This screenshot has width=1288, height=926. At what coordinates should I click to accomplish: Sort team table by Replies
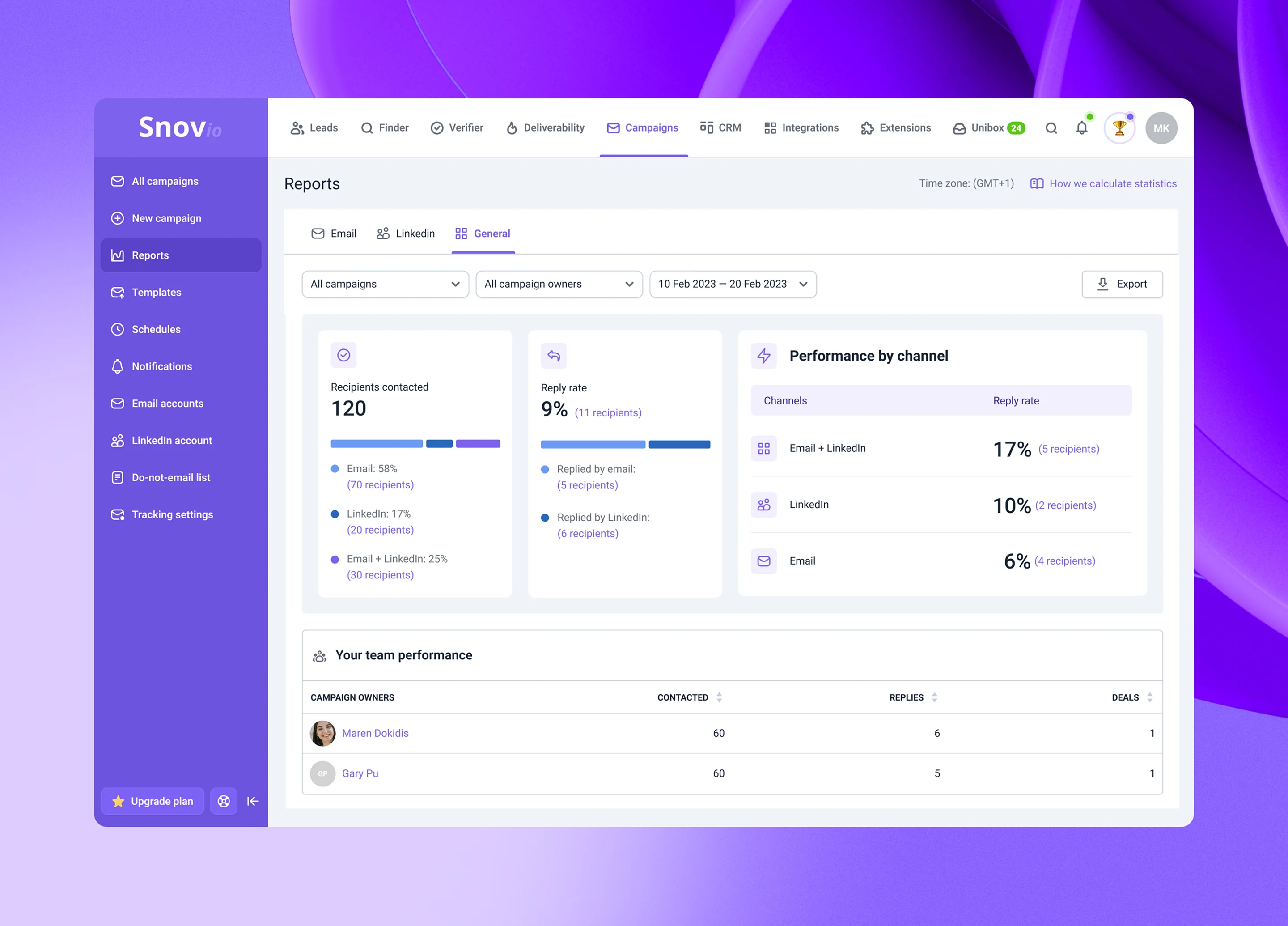(x=934, y=697)
